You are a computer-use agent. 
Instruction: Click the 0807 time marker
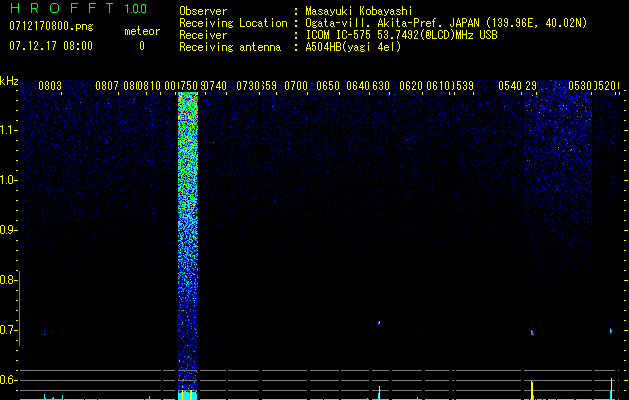coord(107,86)
